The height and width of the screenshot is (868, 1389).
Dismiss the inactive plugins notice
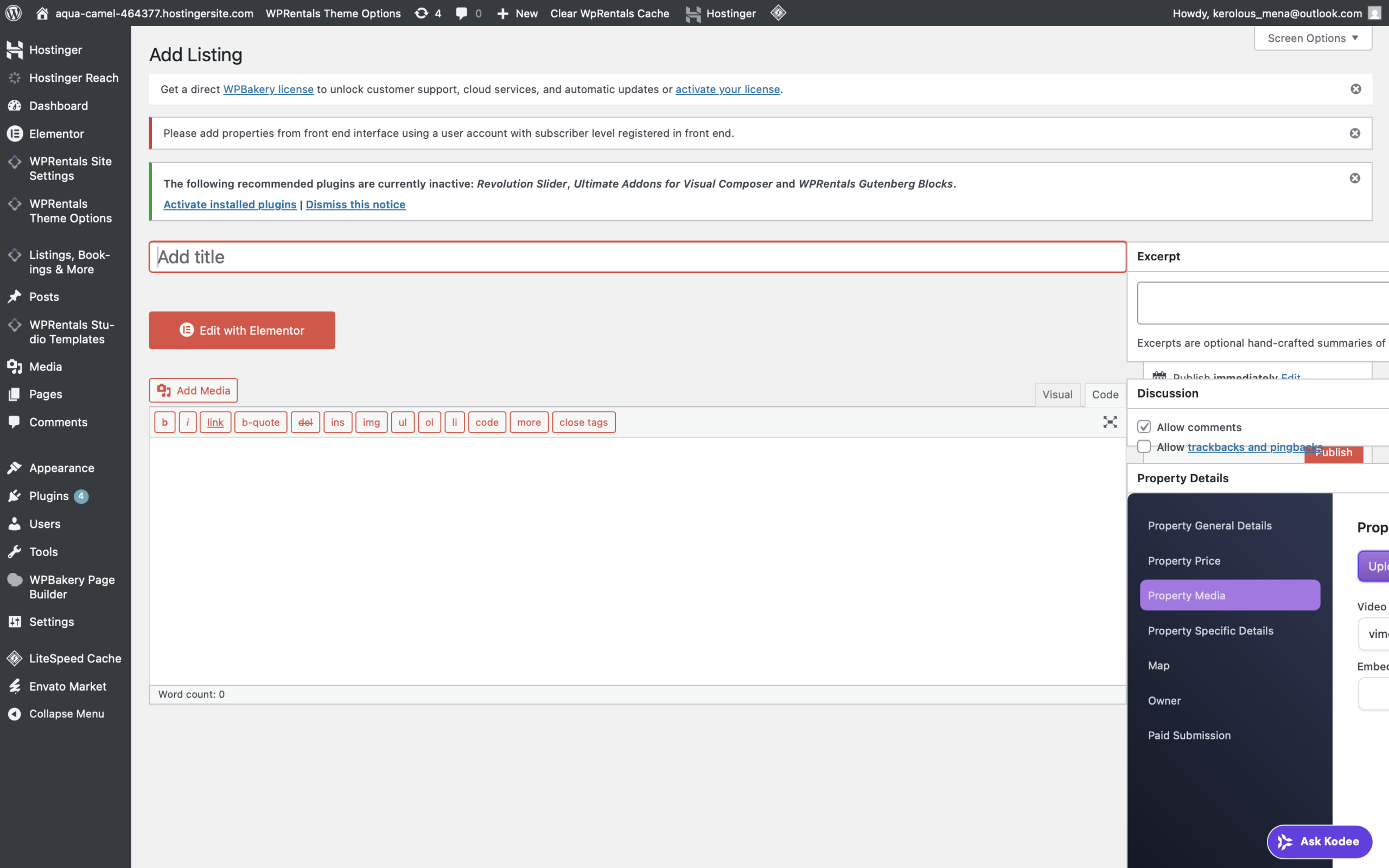(x=1355, y=178)
